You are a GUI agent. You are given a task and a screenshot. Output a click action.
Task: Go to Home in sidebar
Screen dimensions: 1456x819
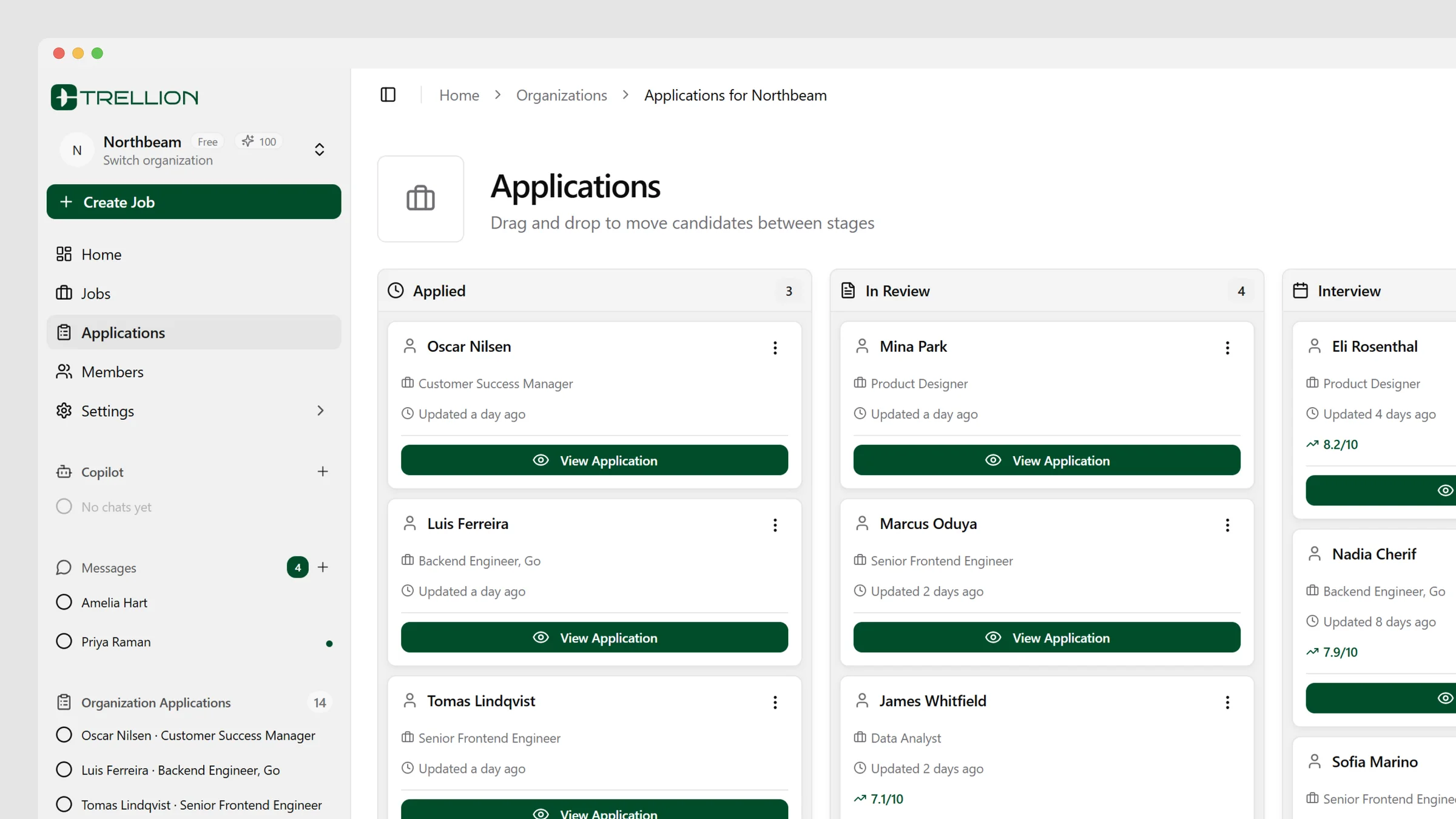(x=194, y=254)
